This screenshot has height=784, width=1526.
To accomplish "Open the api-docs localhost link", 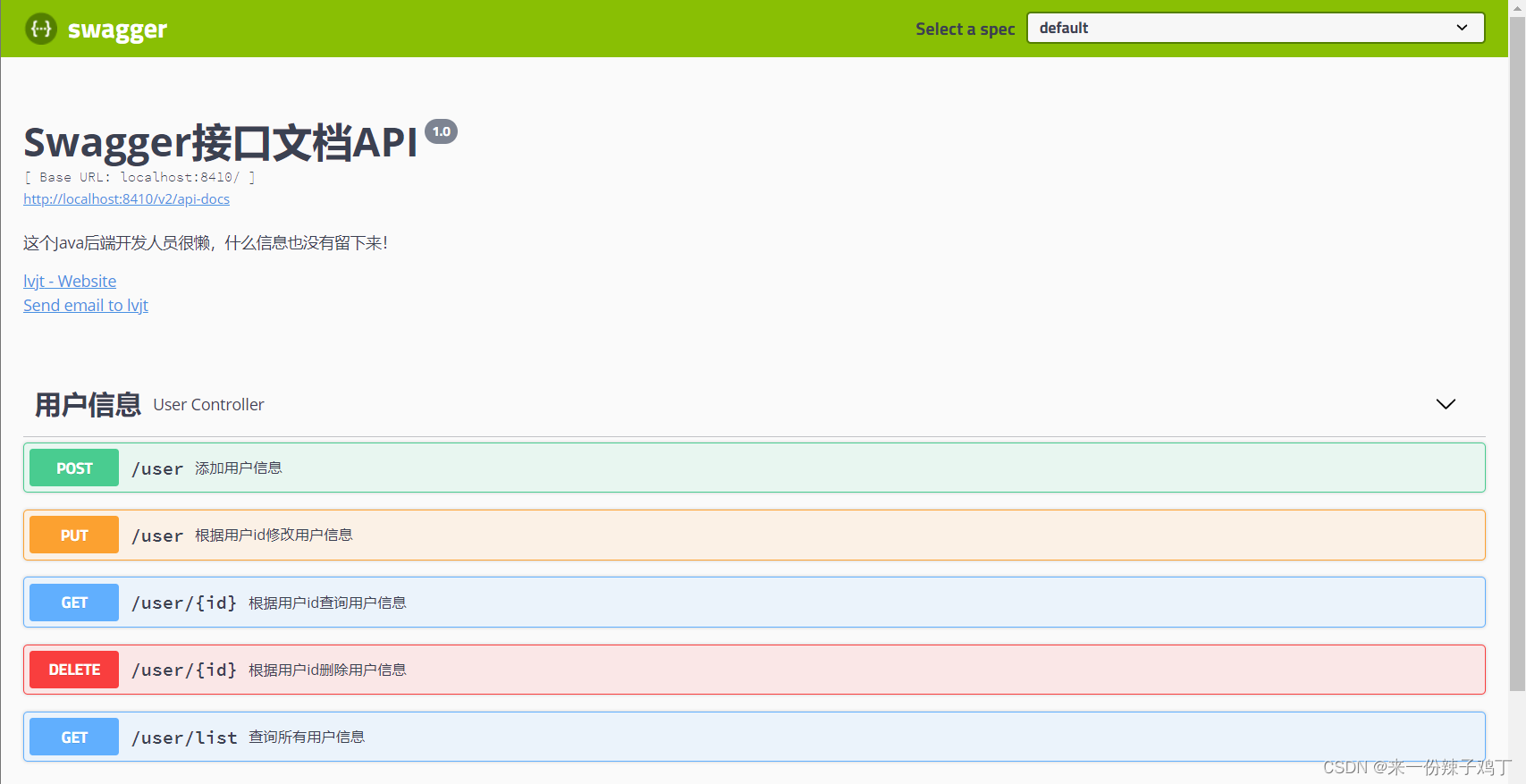I will tap(126, 198).
